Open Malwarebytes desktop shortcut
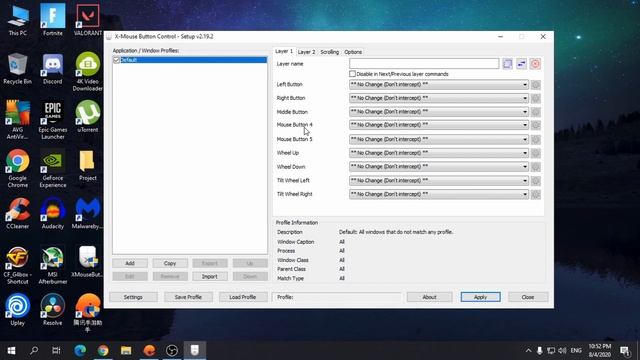 [x=87, y=213]
